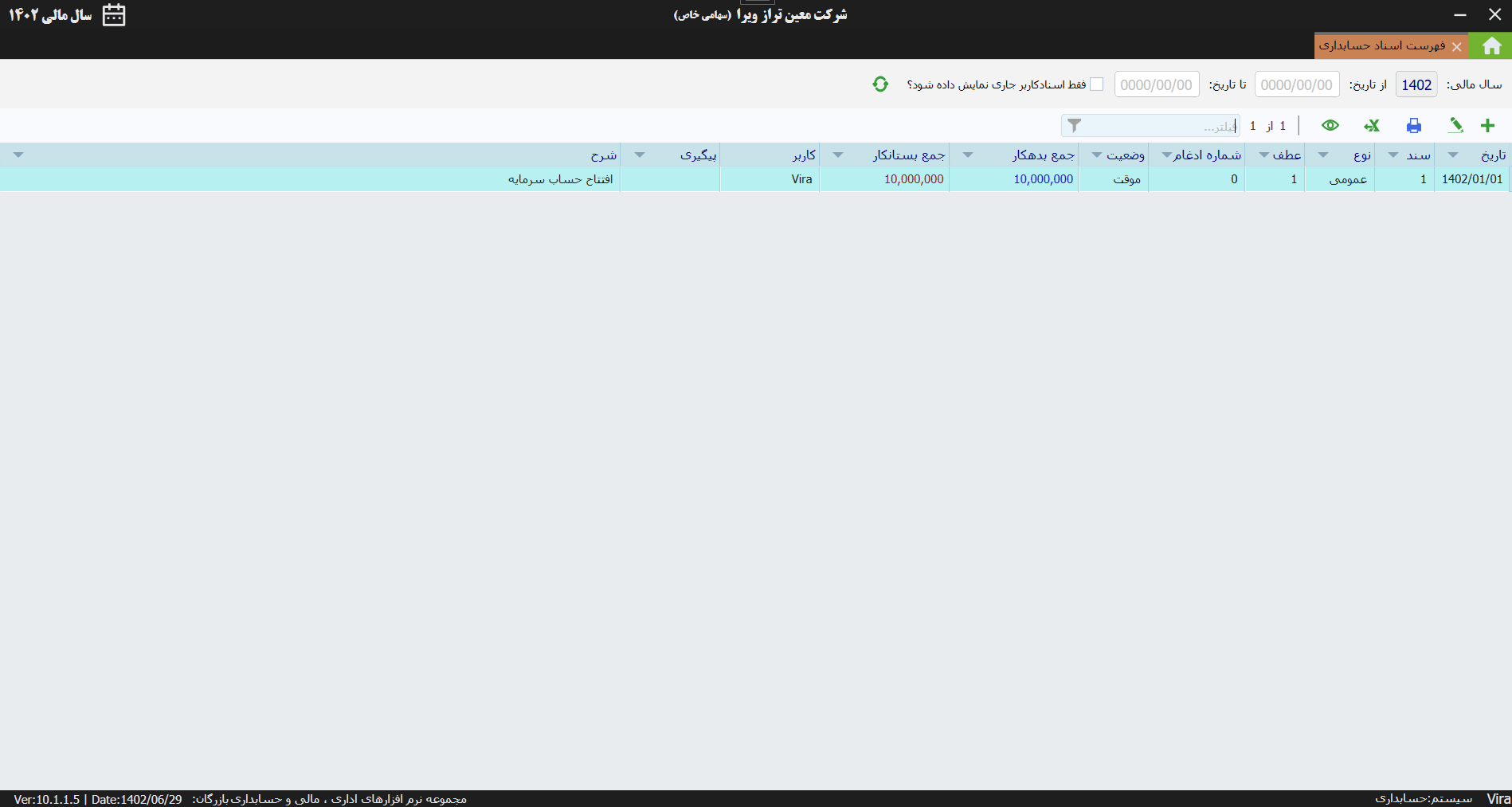This screenshot has height=807, width=1512.
Task: Click سال مالی ۱۴۰۲ title text
Action: click(x=50, y=15)
